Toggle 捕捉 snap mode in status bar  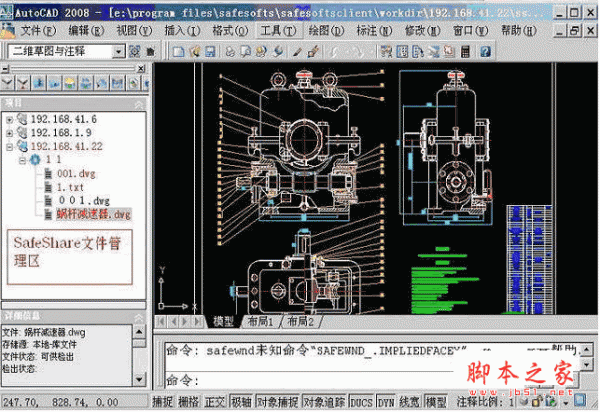click(163, 402)
